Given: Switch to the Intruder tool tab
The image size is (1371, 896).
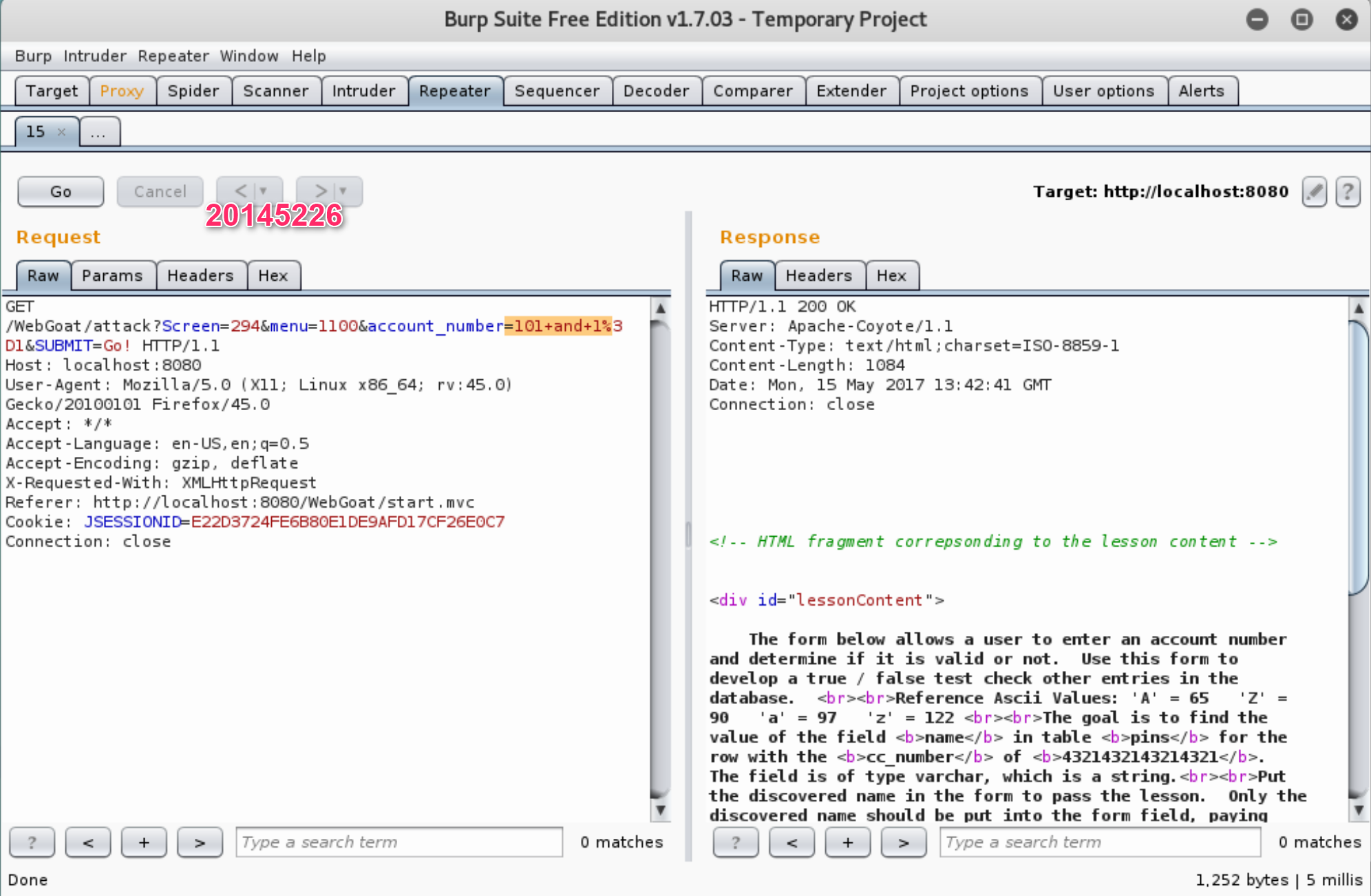Looking at the screenshot, I should pos(364,91).
